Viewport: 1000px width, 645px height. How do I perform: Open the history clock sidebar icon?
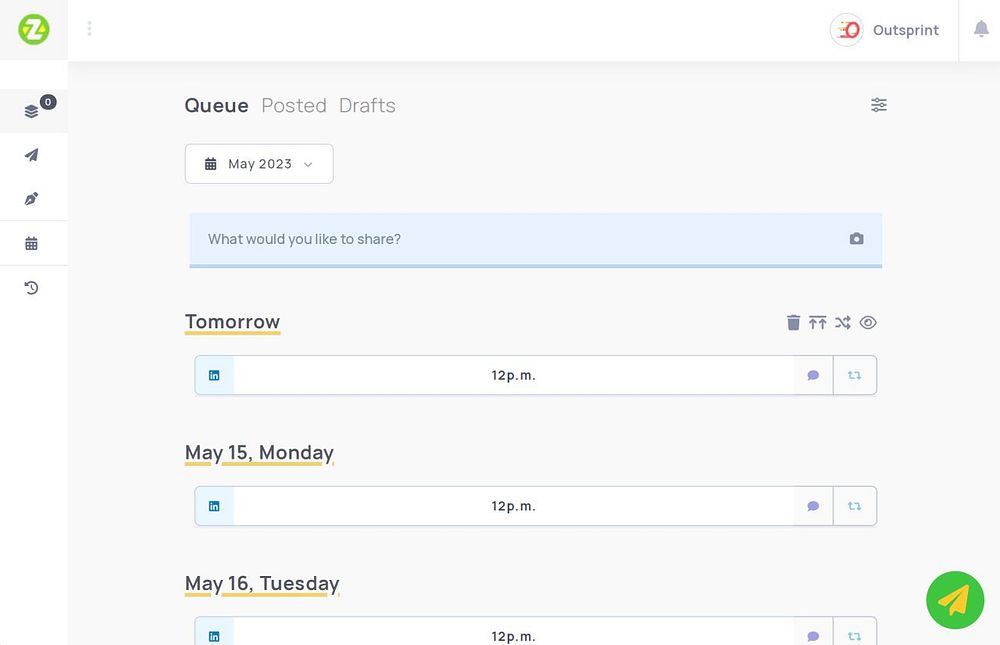[32, 288]
